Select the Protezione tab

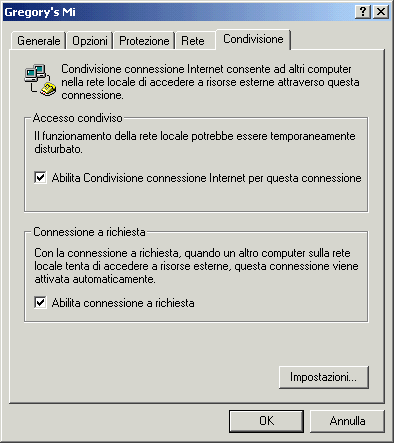(x=144, y=41)
